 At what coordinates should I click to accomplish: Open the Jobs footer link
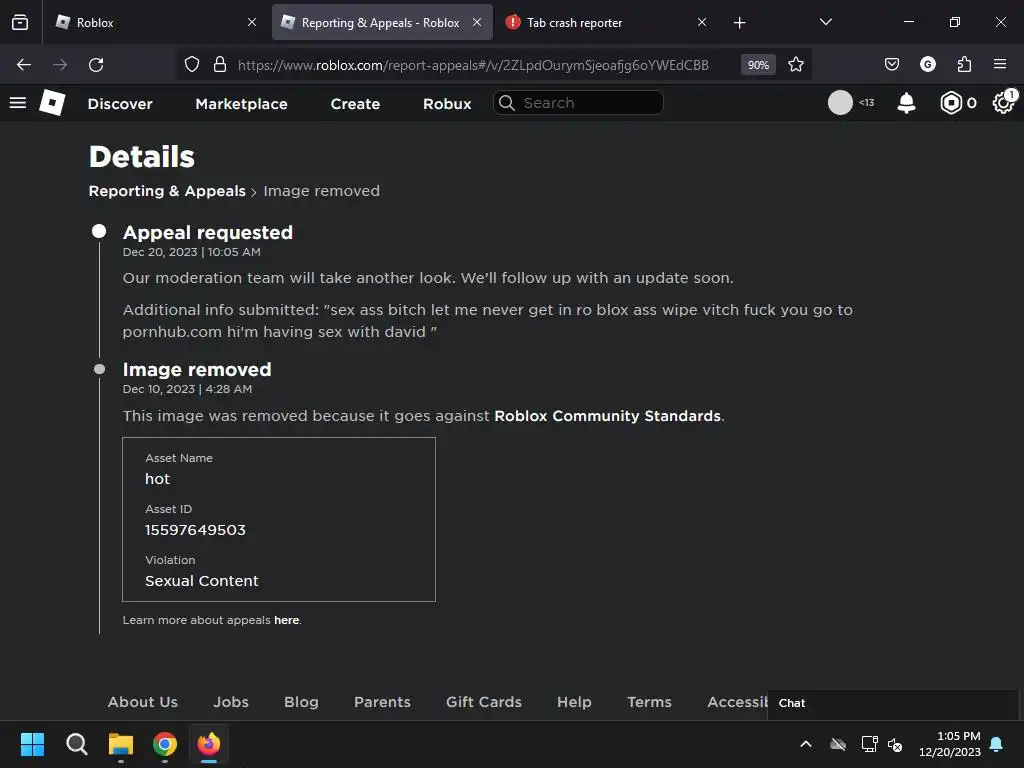click(x=231, y=702)
